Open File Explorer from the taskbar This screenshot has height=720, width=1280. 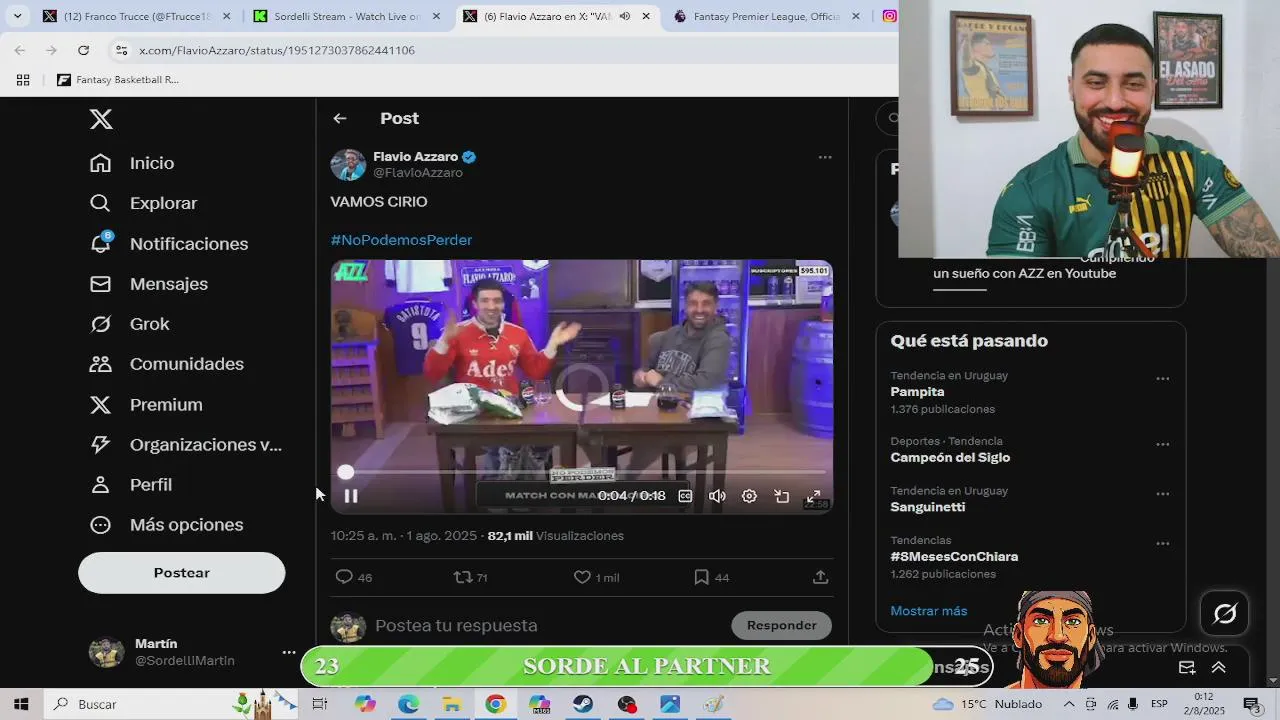coord(452,704)
